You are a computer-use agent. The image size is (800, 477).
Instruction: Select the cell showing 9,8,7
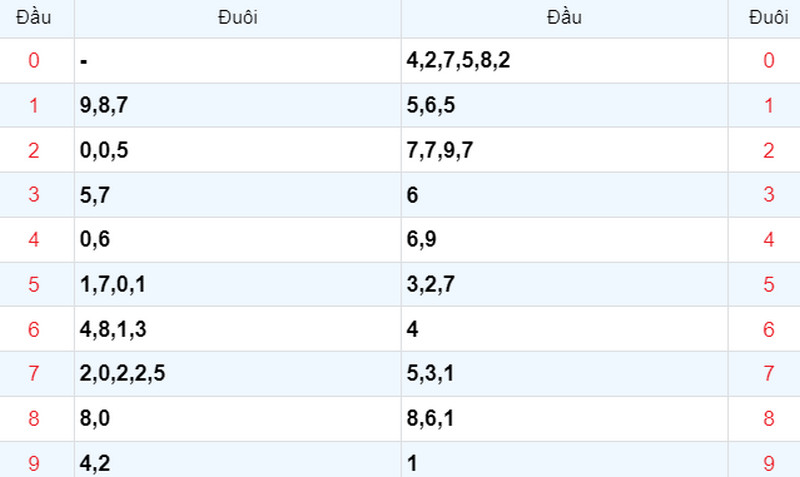[x=238, y=105]
